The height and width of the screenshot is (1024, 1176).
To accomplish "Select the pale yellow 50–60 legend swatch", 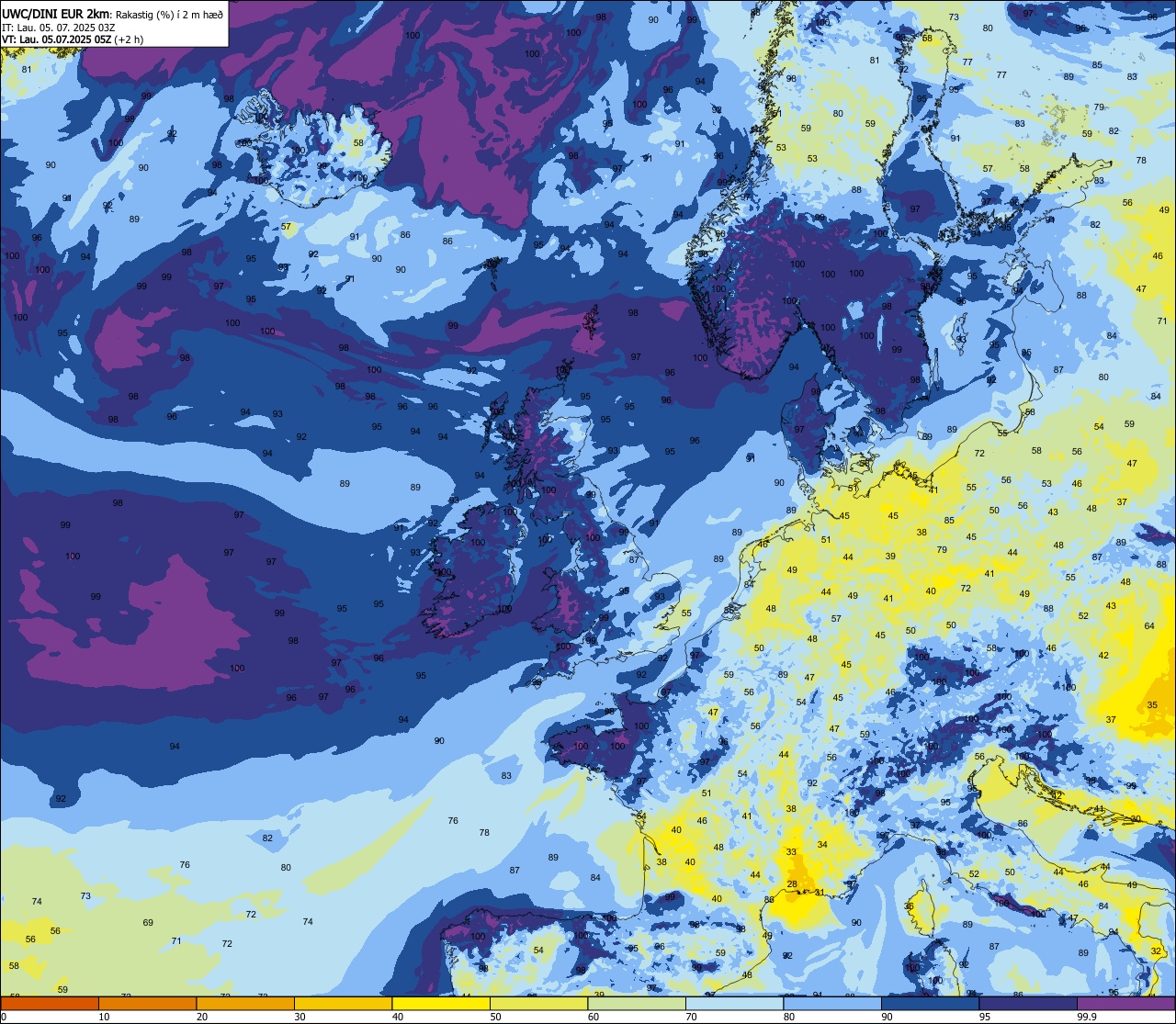I will coord(538,1004).
